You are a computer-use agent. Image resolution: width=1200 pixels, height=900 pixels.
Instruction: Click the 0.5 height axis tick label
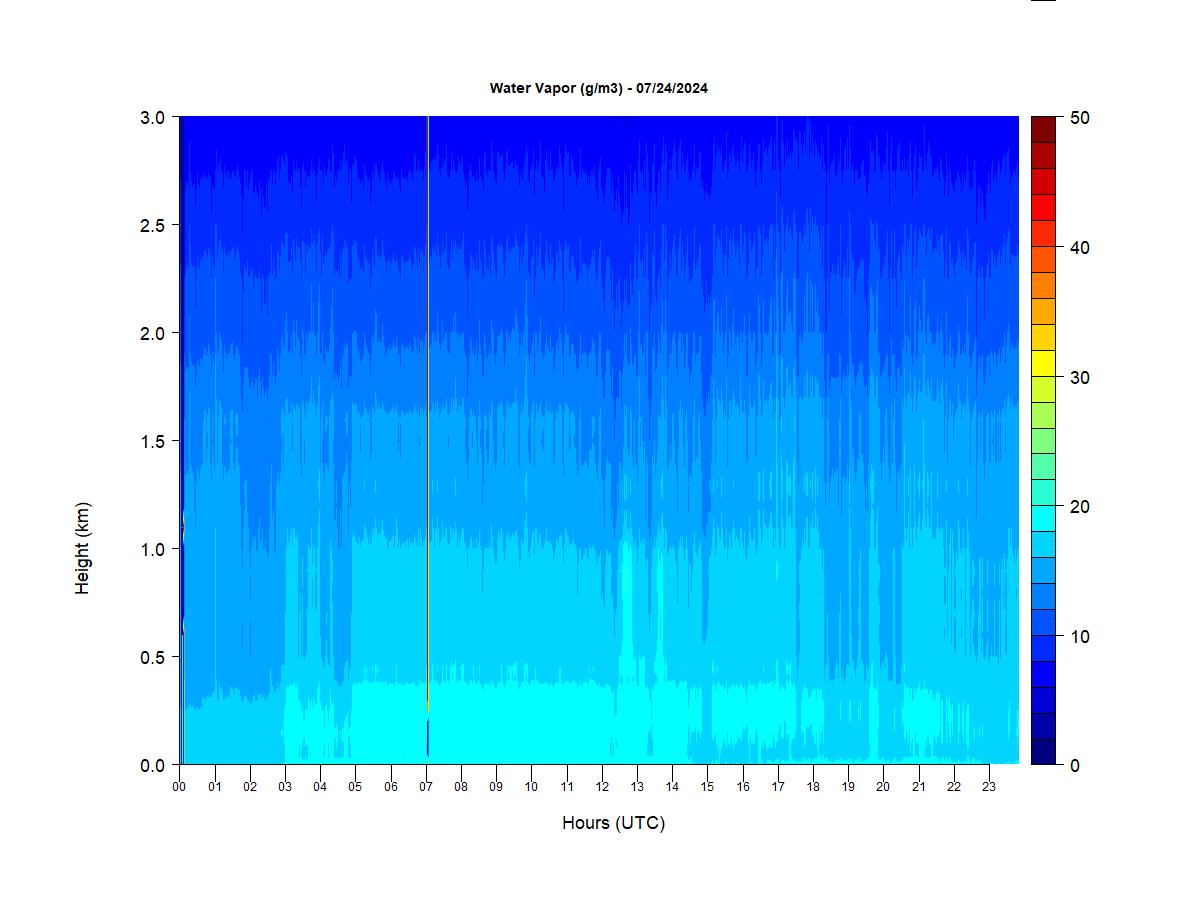click(152, 657)
